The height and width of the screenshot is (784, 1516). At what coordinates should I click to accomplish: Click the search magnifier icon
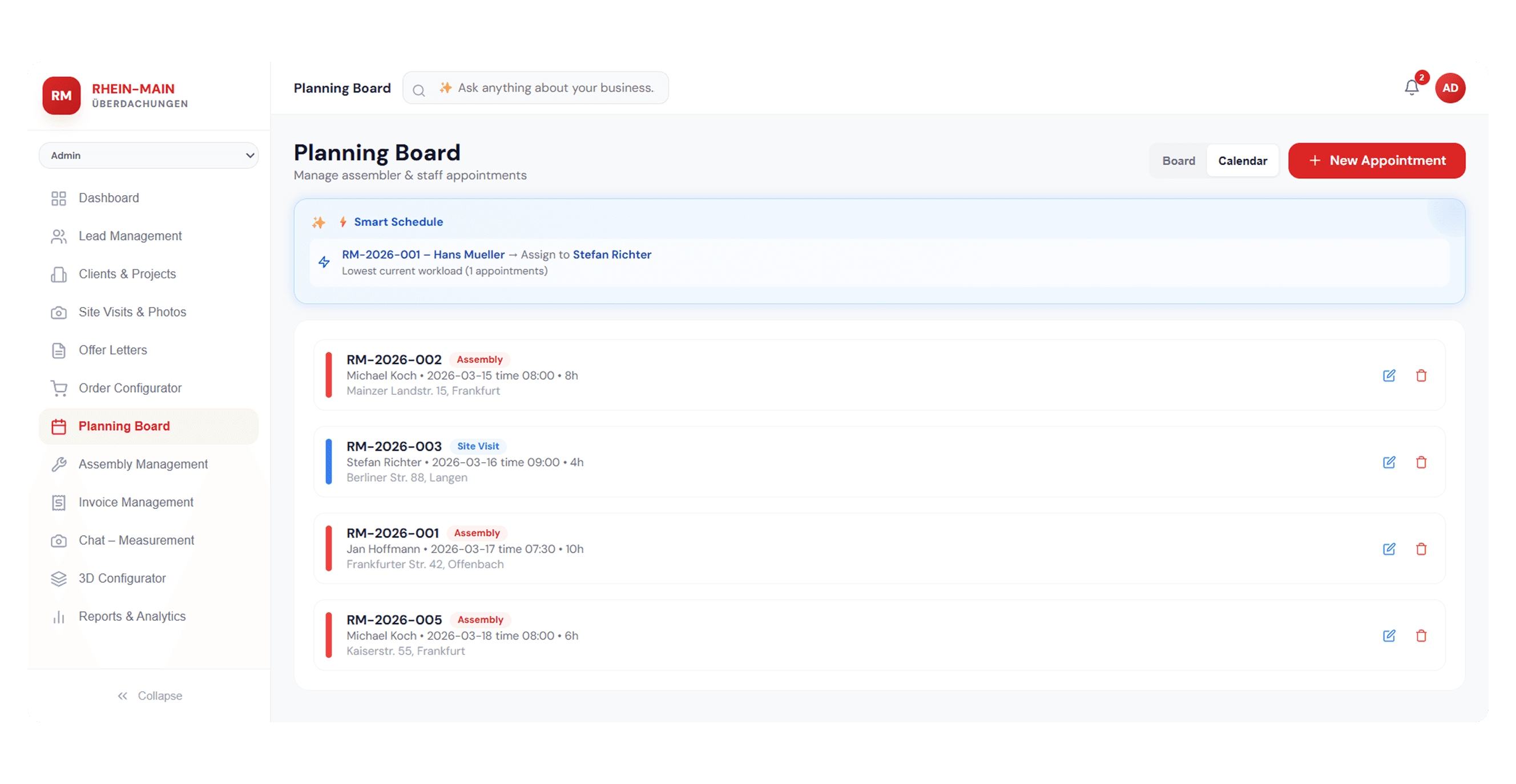[418, 90]
